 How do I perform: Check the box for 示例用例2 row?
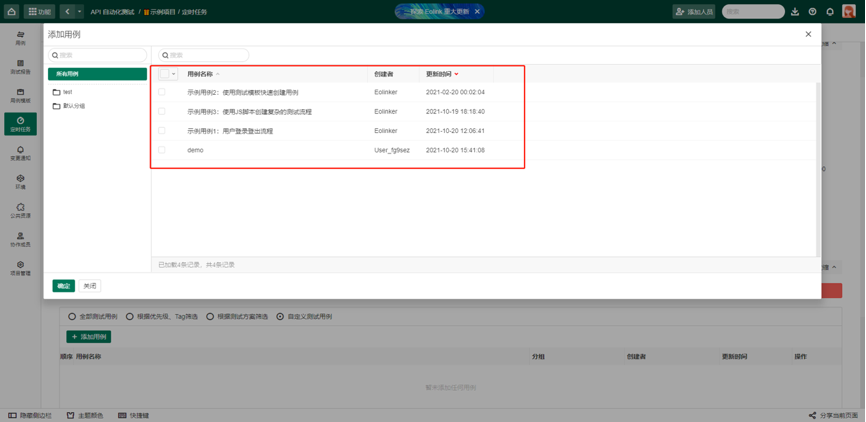[162, 92]
